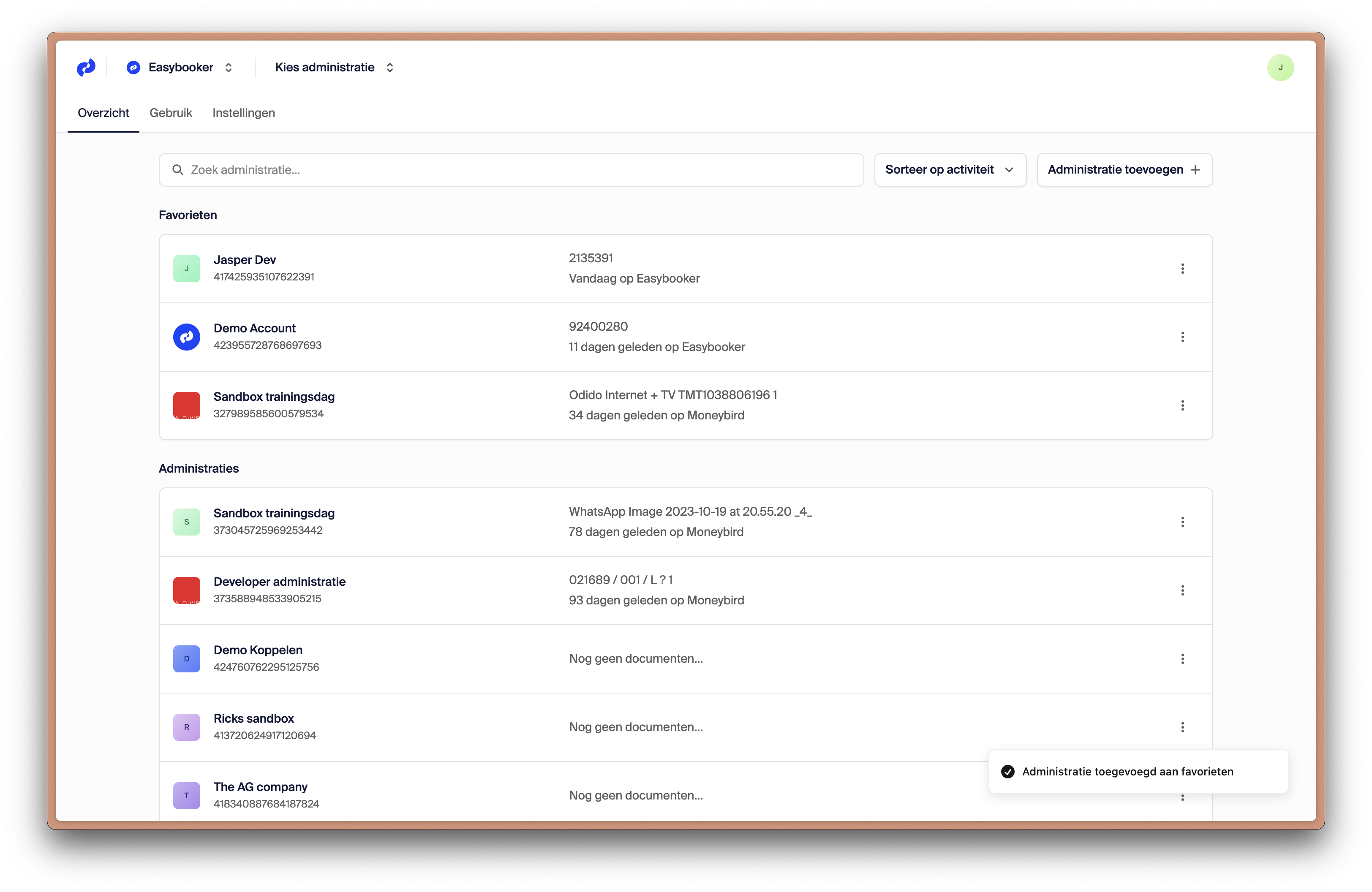Open options menu for Developer administratie
The width and height of the screenshot is (1372, 892).
1182,590
